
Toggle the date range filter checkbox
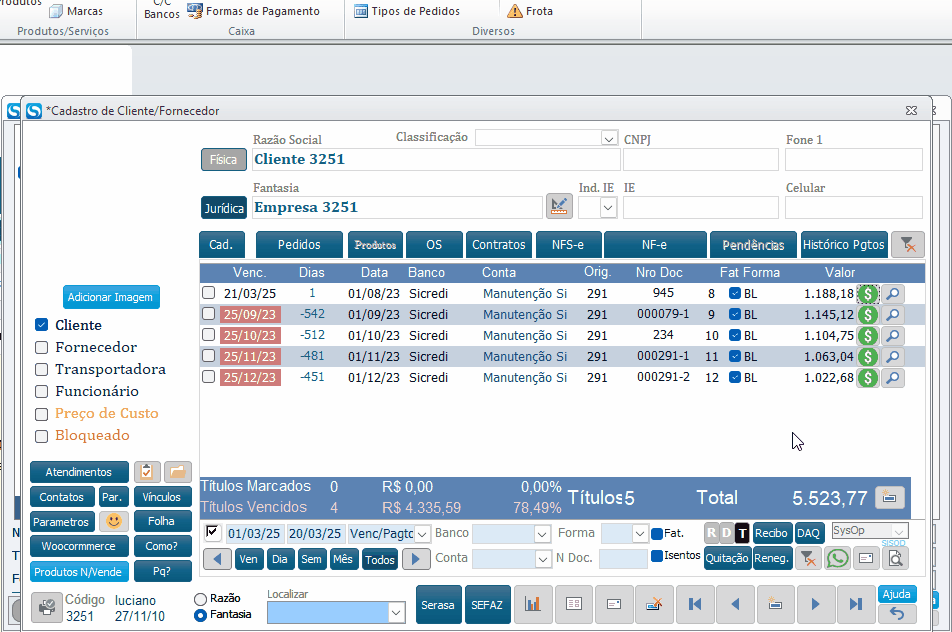coord(212,532)
